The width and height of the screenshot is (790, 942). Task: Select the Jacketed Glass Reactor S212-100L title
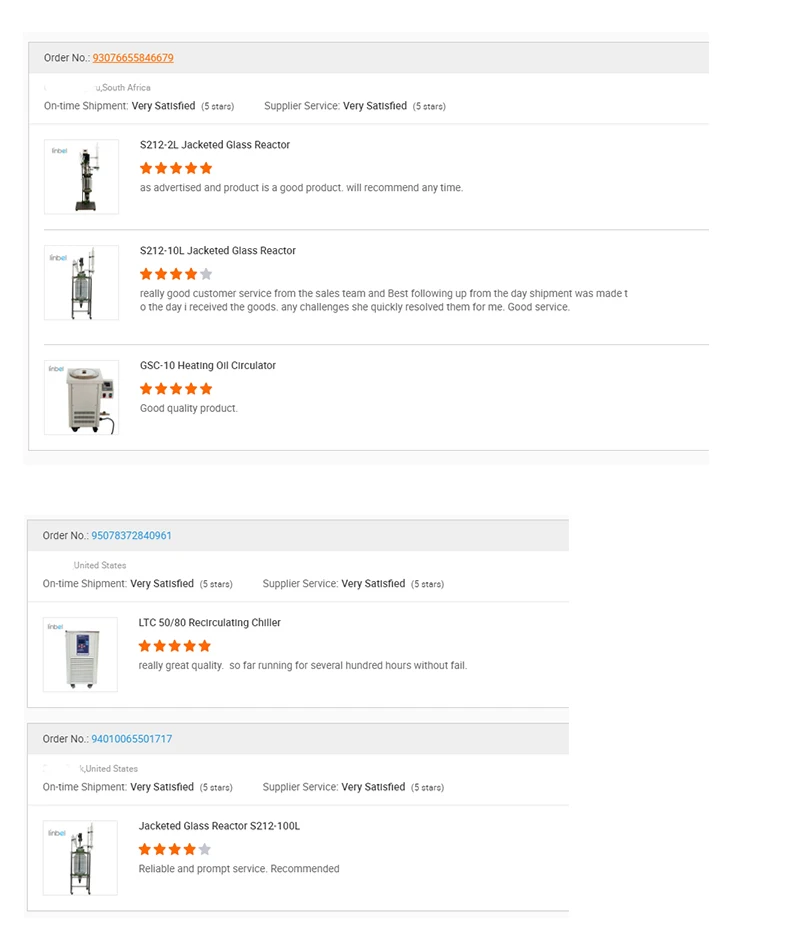[x=219, y=826]
